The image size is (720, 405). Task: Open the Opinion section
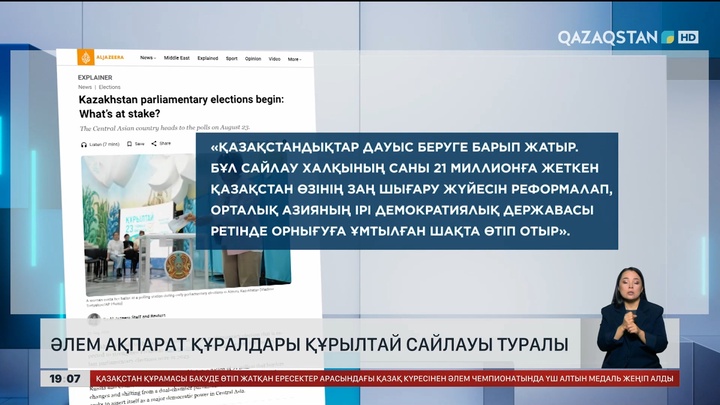[253, 59]
